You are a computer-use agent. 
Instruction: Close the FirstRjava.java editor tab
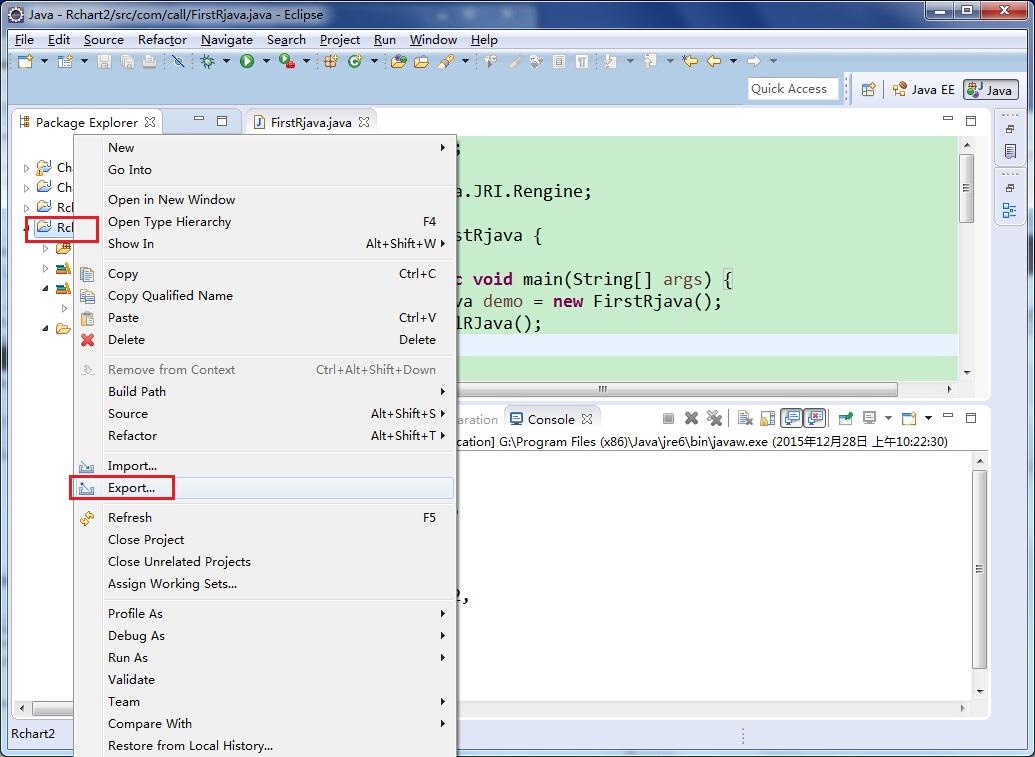pos(364,122)
